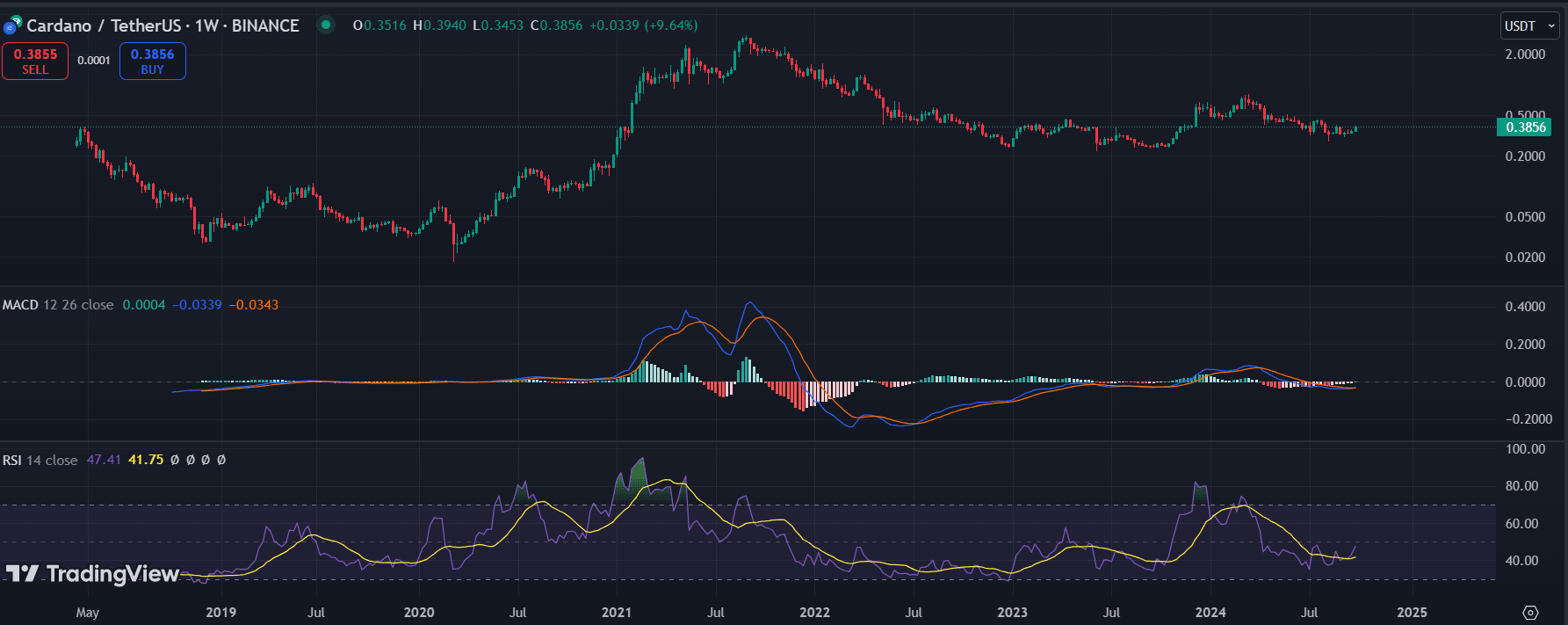Click the high value "H0.3940"
1568x625 pixels.
[439, 25]
